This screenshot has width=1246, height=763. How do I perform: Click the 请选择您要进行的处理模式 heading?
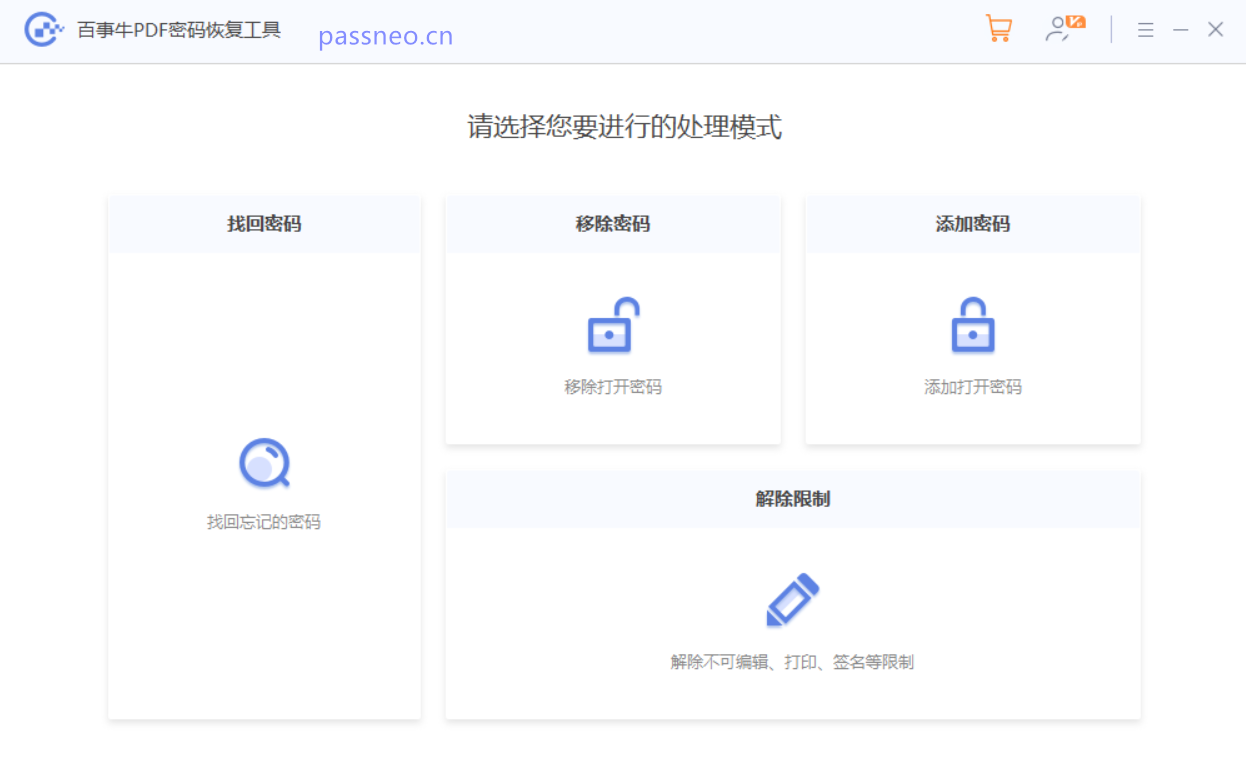[x=625, y=127]
